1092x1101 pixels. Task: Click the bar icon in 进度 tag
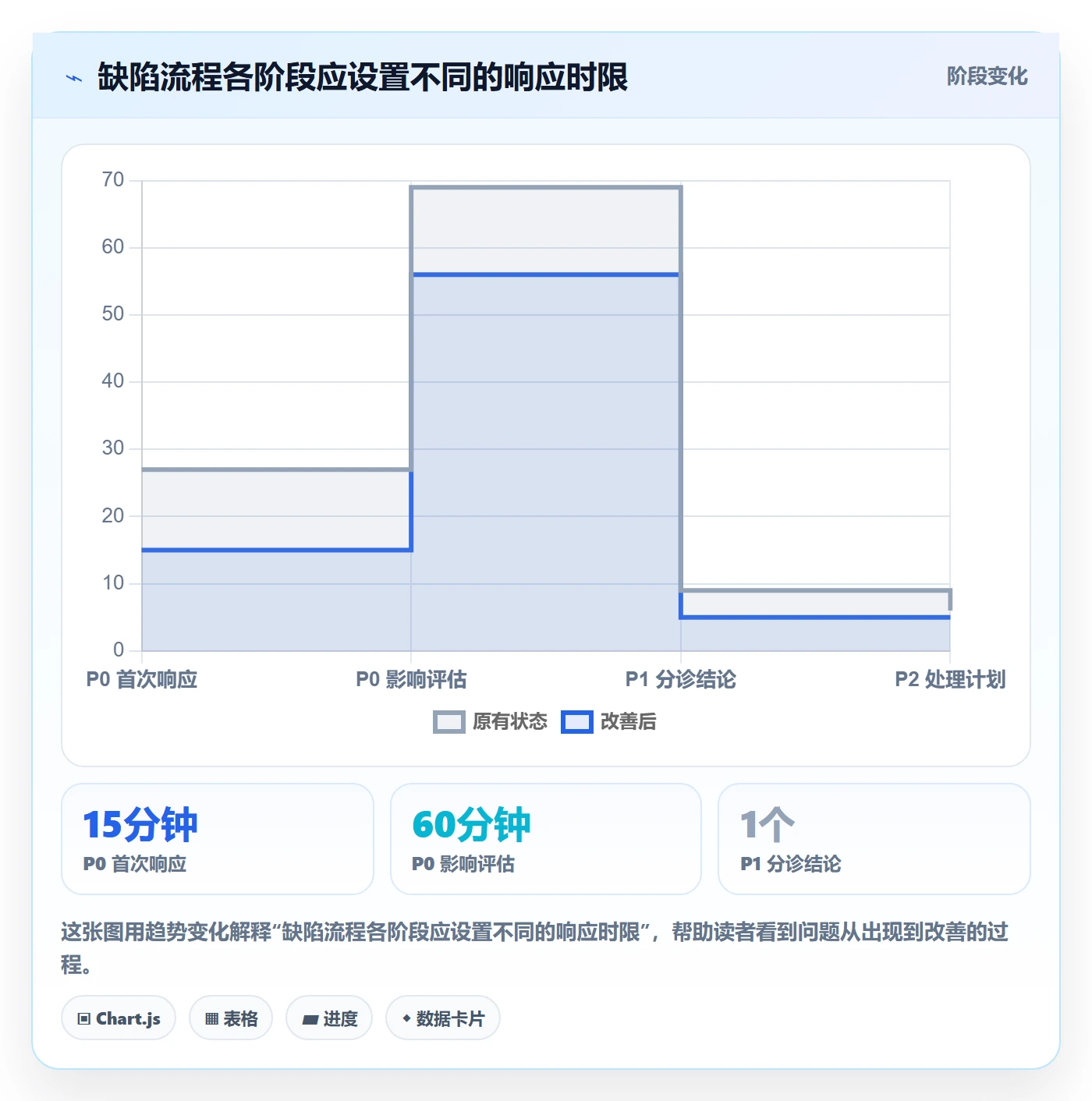pos(310,1020)
